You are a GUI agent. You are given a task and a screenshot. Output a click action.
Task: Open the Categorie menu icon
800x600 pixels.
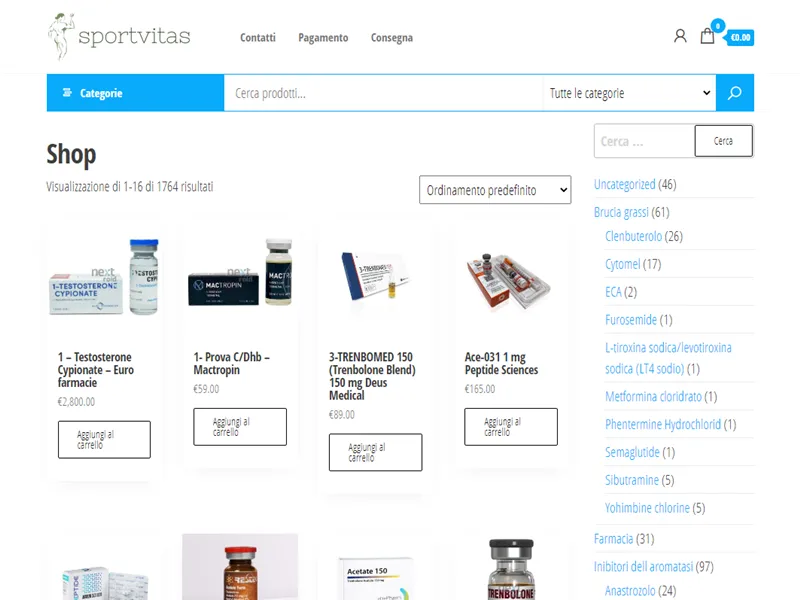click(67, 93)
